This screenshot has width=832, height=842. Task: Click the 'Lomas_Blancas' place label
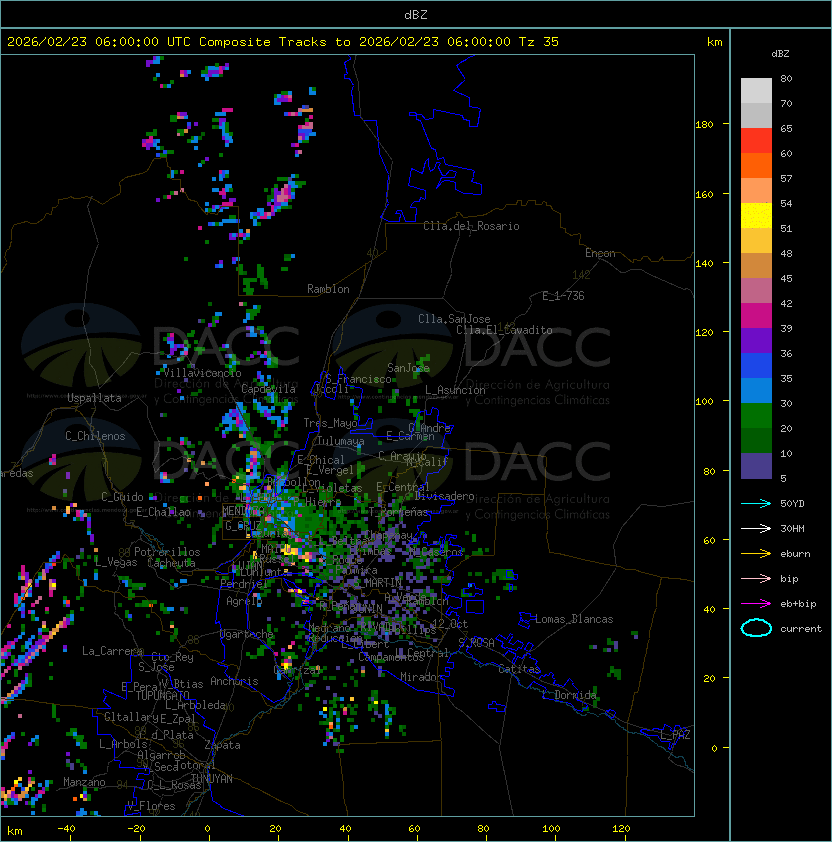(x=574, y=619)
